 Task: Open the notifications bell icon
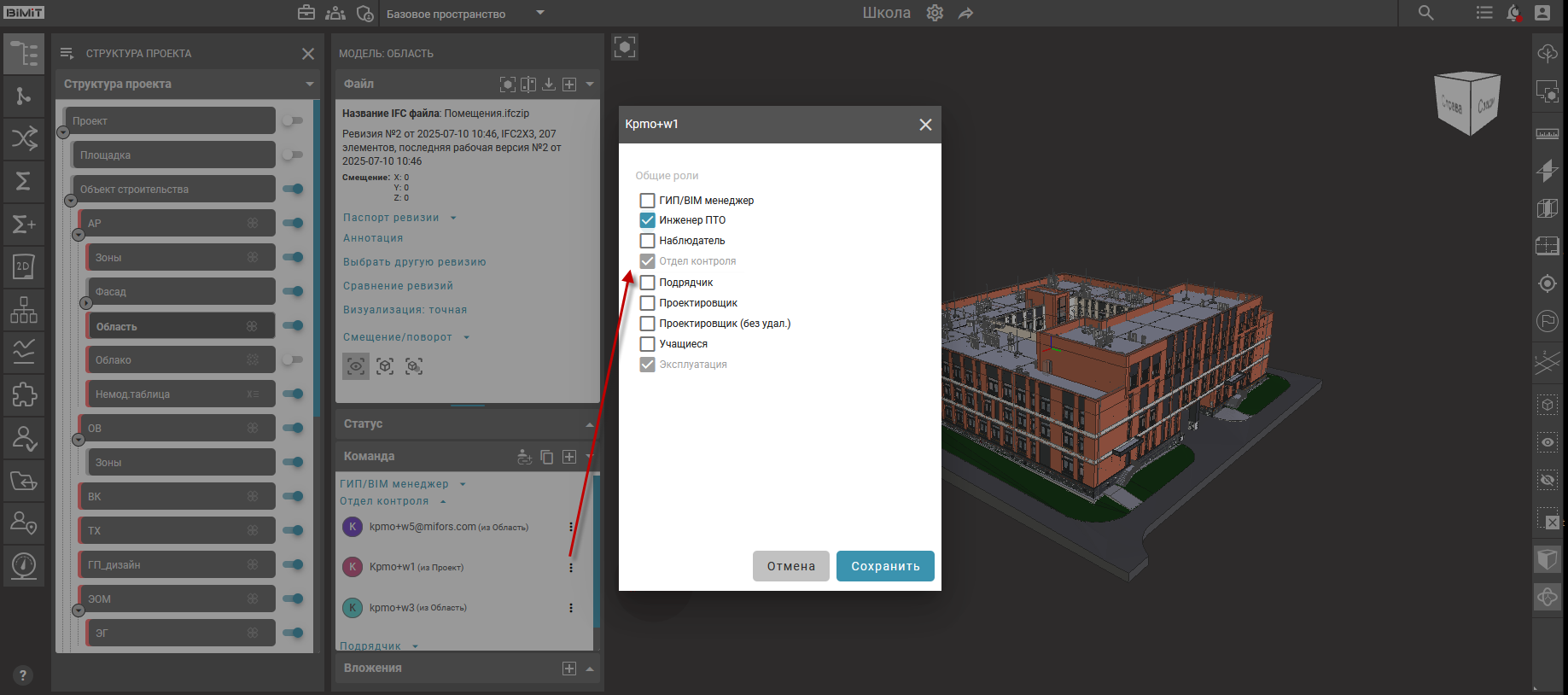coord(1513,13)
